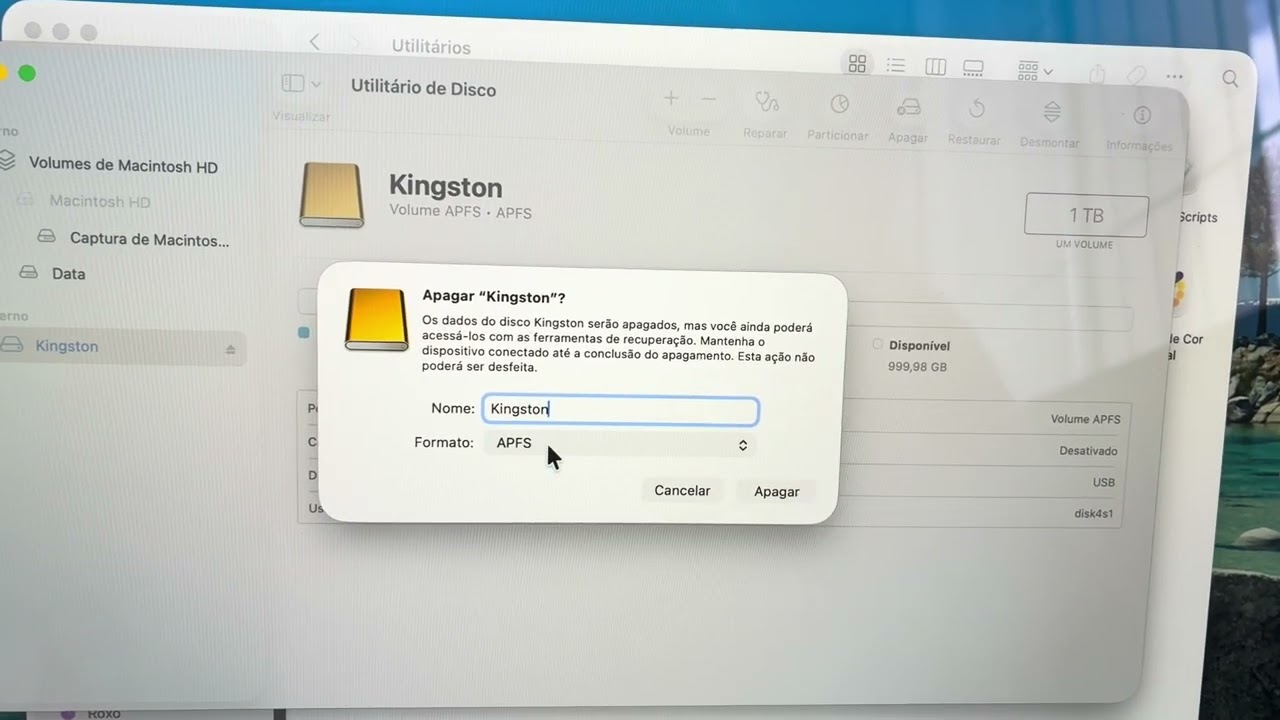Click the Reparar first aid icon
The image size is (1280, 720).
(766, 102)
